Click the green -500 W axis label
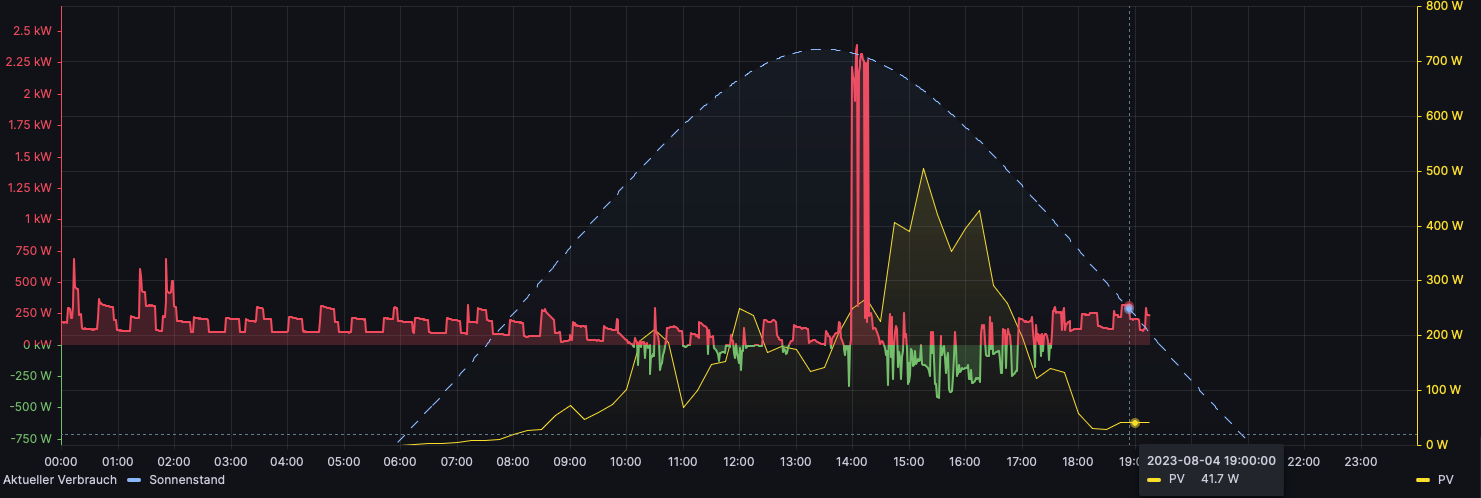Image resolution: width=1481 pixels, height=498 pixels. (31, 407)
